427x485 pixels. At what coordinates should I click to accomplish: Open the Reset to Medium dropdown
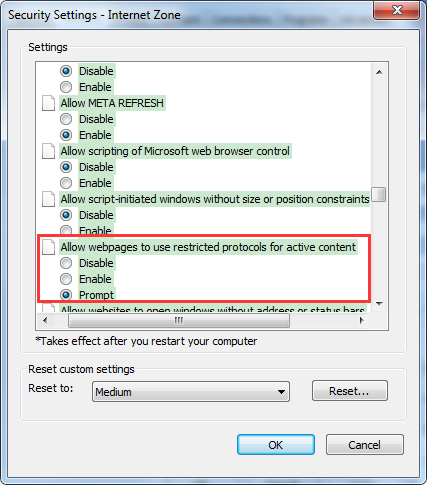coord(191,392)
